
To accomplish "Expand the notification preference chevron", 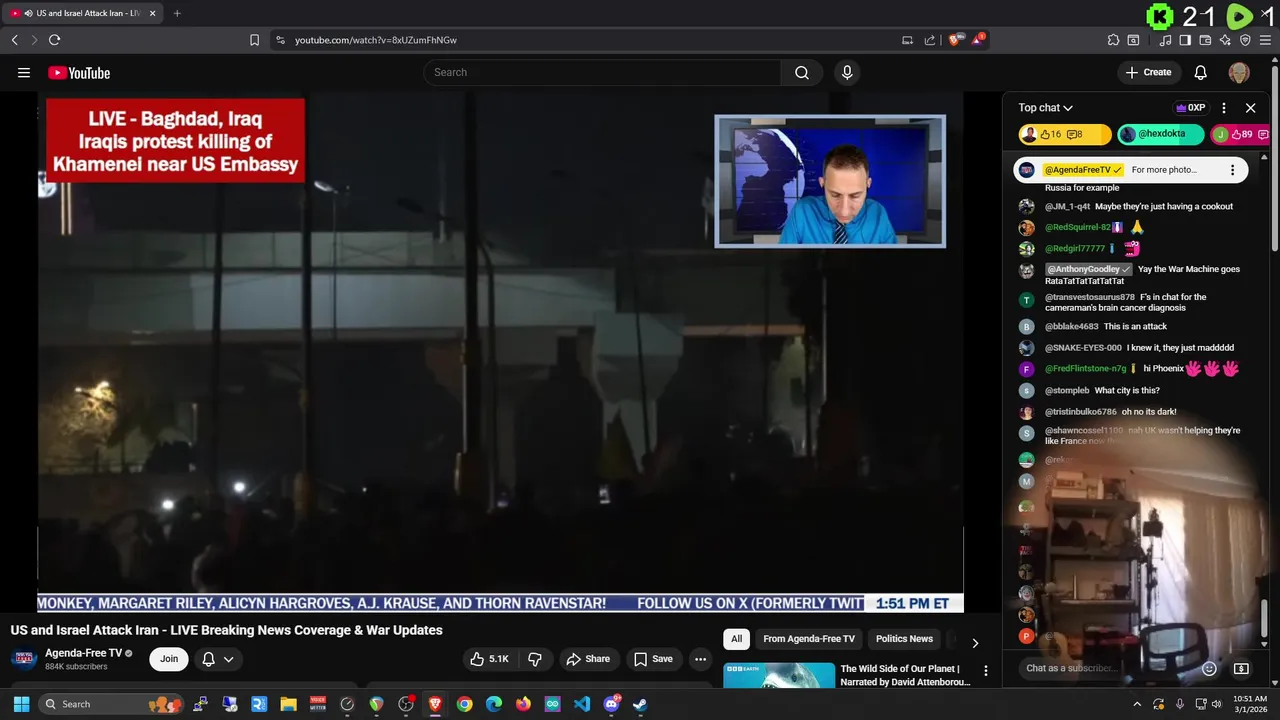I will [229, 659].
